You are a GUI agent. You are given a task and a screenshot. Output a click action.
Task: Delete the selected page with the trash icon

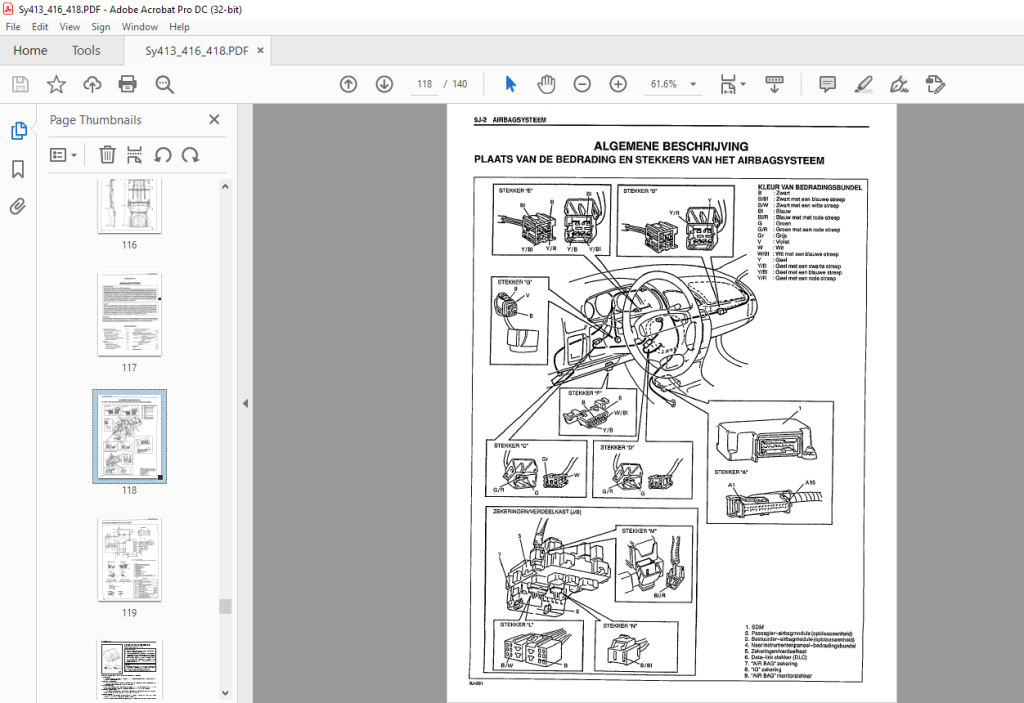[x=107, y=155]
